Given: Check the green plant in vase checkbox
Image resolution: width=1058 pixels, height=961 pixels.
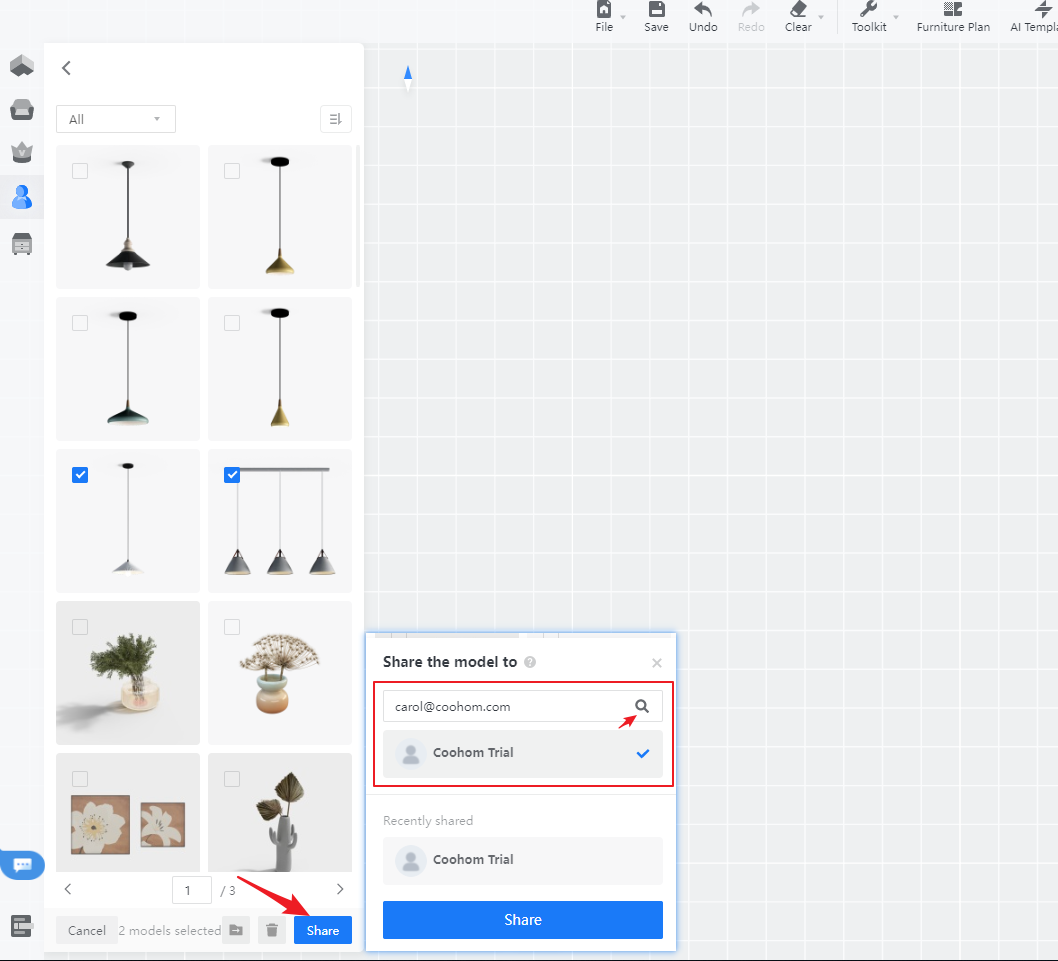Looking at the screenshot, I should point(80,626).
